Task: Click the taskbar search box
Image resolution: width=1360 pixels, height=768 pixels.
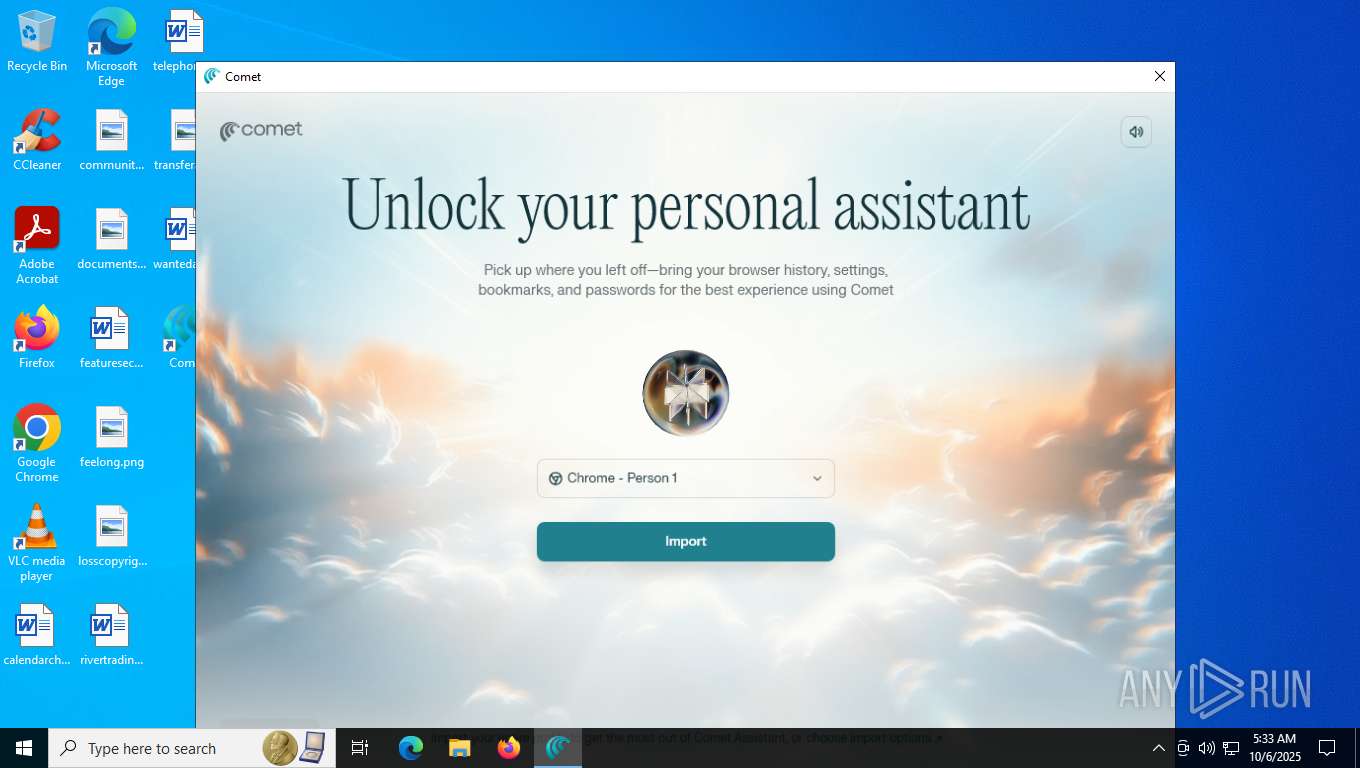Action: point(190,748)
